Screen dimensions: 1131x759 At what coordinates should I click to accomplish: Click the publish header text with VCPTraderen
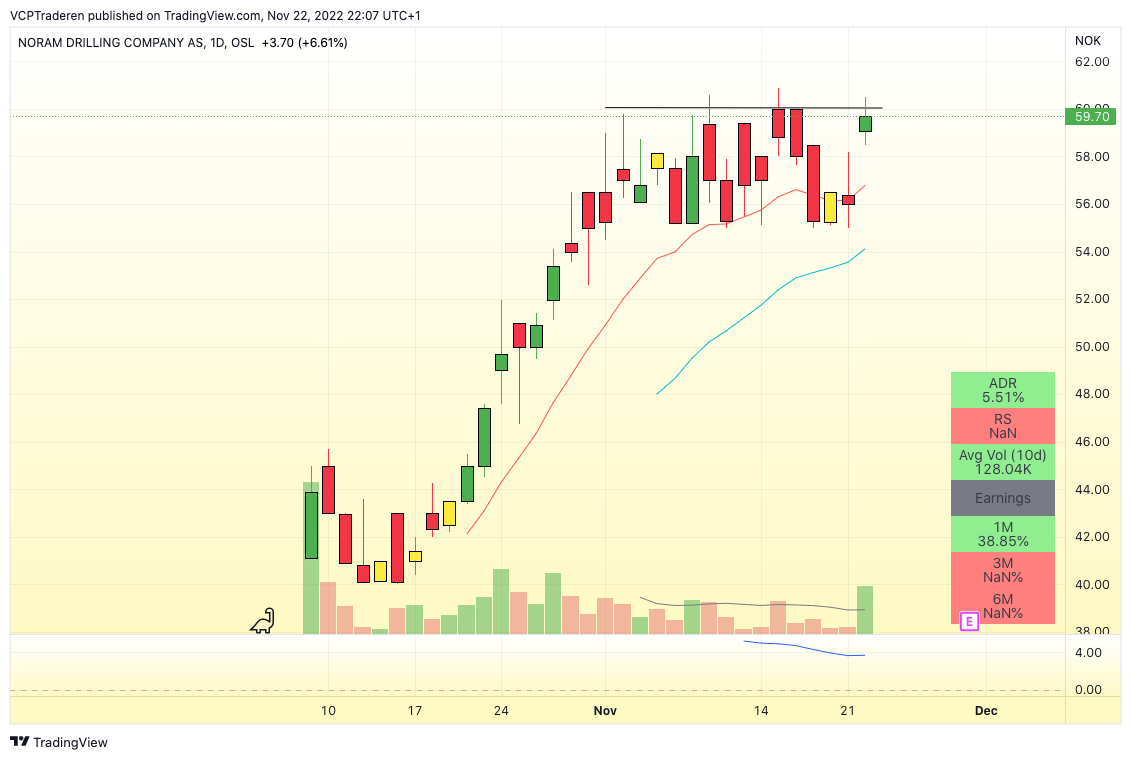point(215,15)
